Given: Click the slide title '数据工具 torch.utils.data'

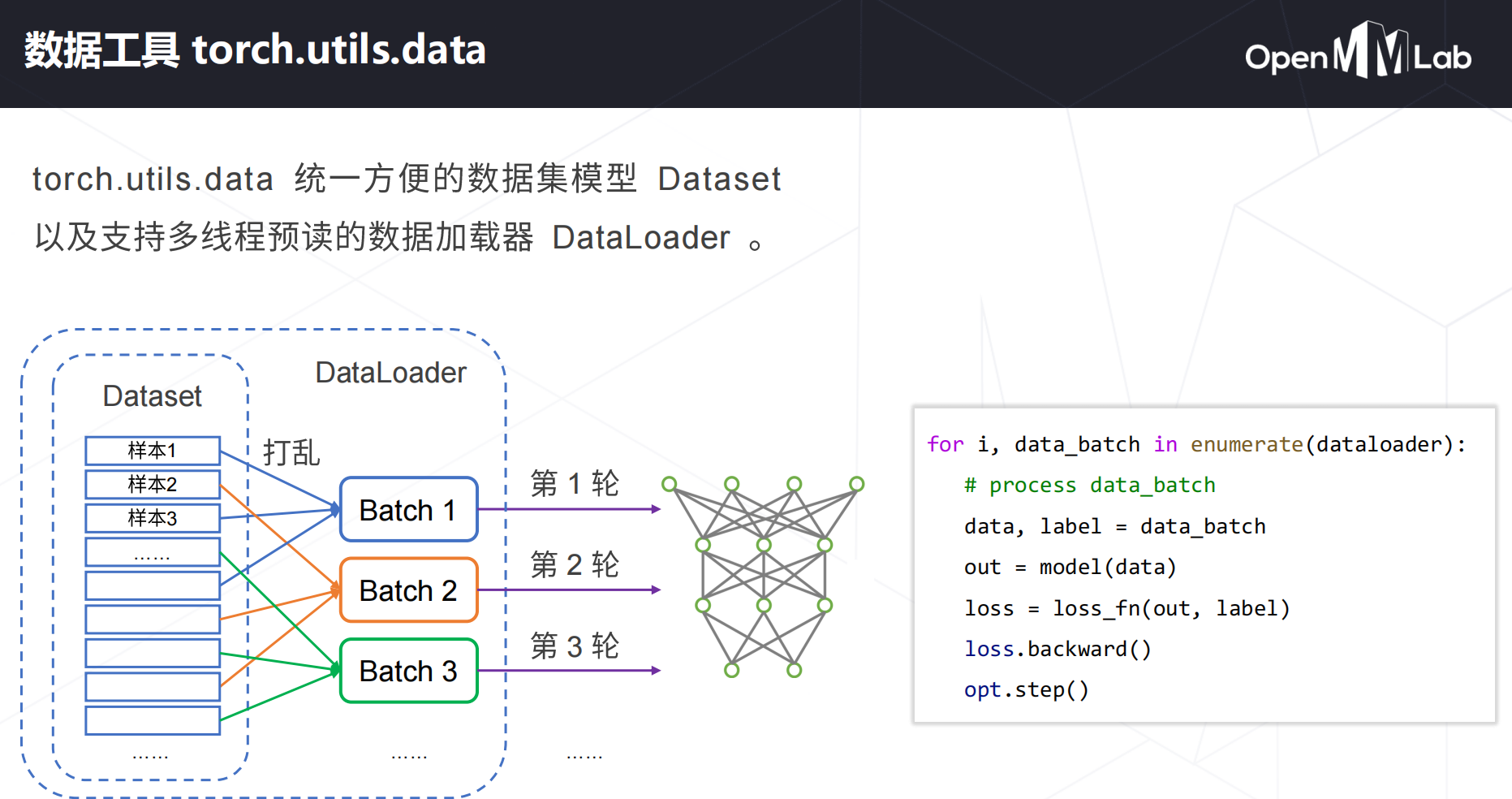Looking at the screenshot, I should 255,50.
